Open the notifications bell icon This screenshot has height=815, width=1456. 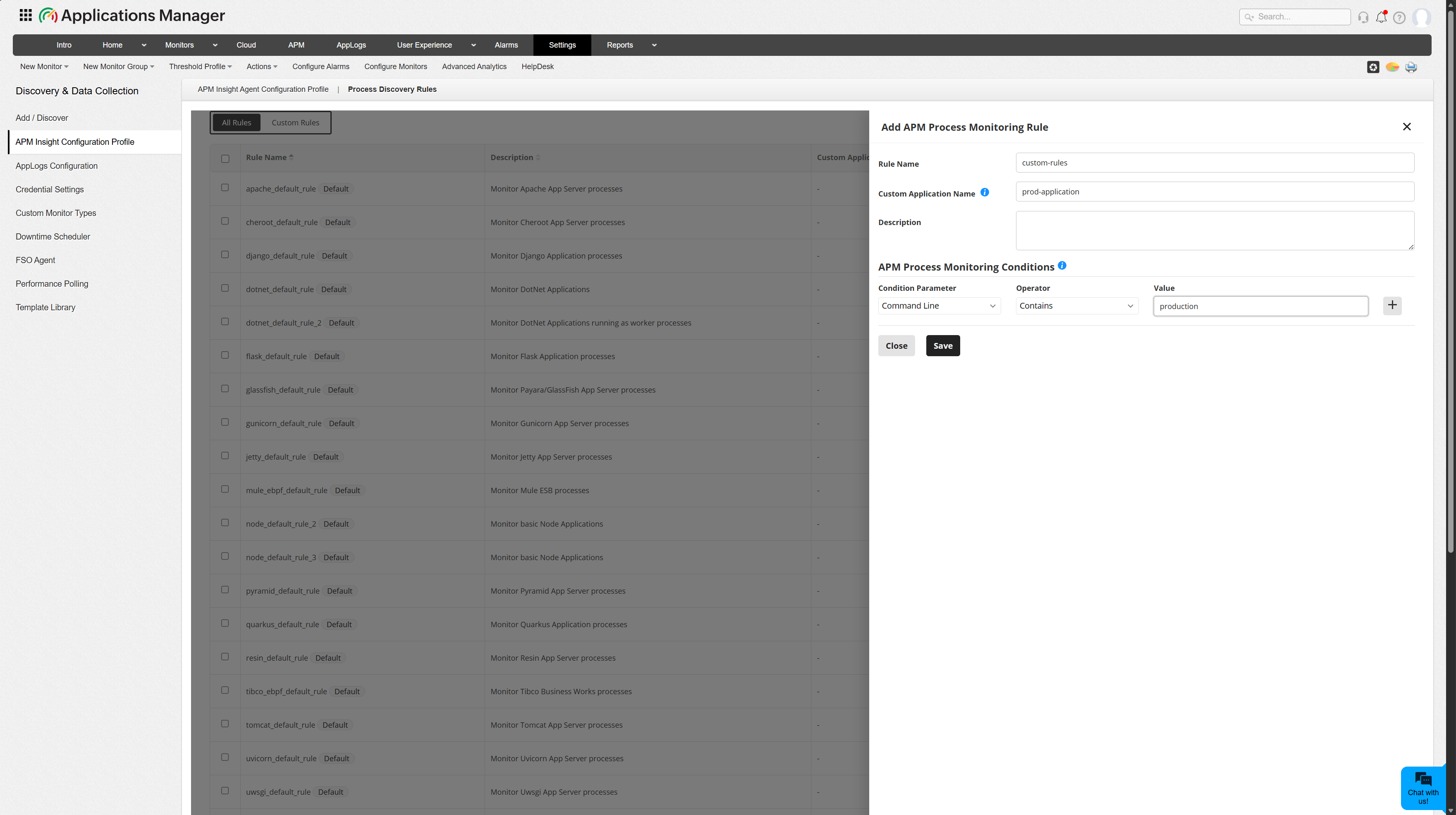coord(1382,17)
